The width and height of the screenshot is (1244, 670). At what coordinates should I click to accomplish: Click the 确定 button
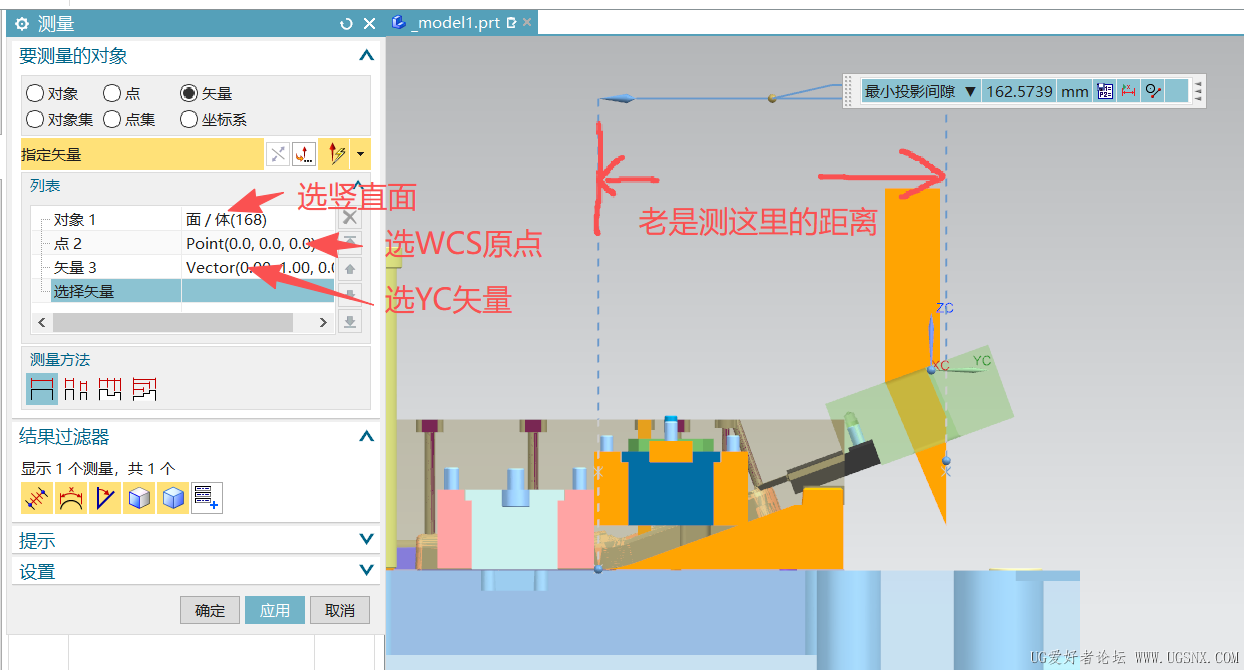pyautogui.click(x=210, y=610)
